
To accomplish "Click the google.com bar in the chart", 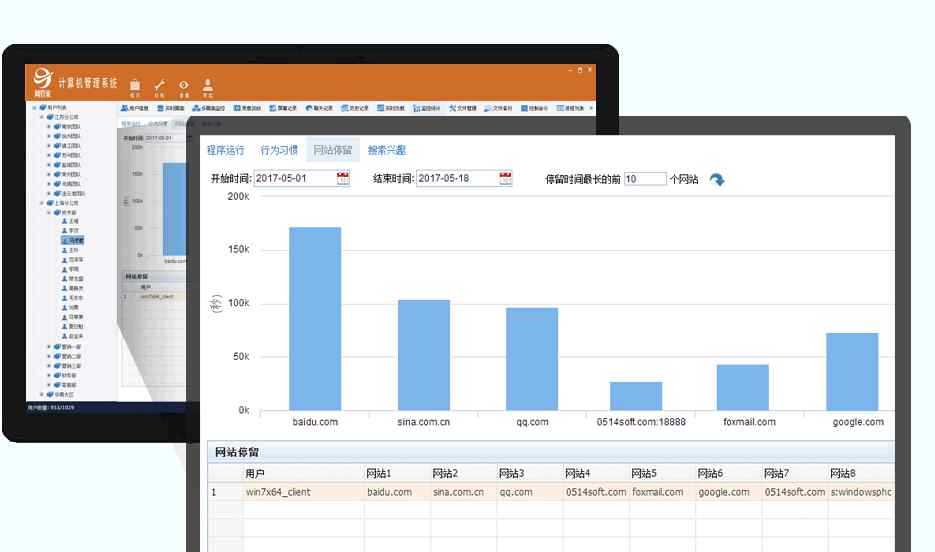I will (x=852, y=371).
